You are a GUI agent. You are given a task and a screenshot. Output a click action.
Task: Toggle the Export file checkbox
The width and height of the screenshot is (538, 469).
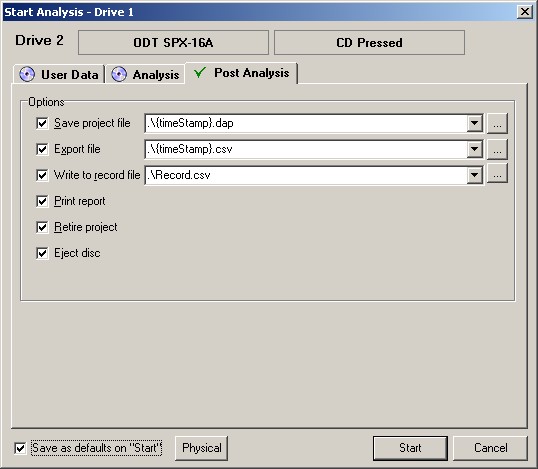click(x=42, y=149)
